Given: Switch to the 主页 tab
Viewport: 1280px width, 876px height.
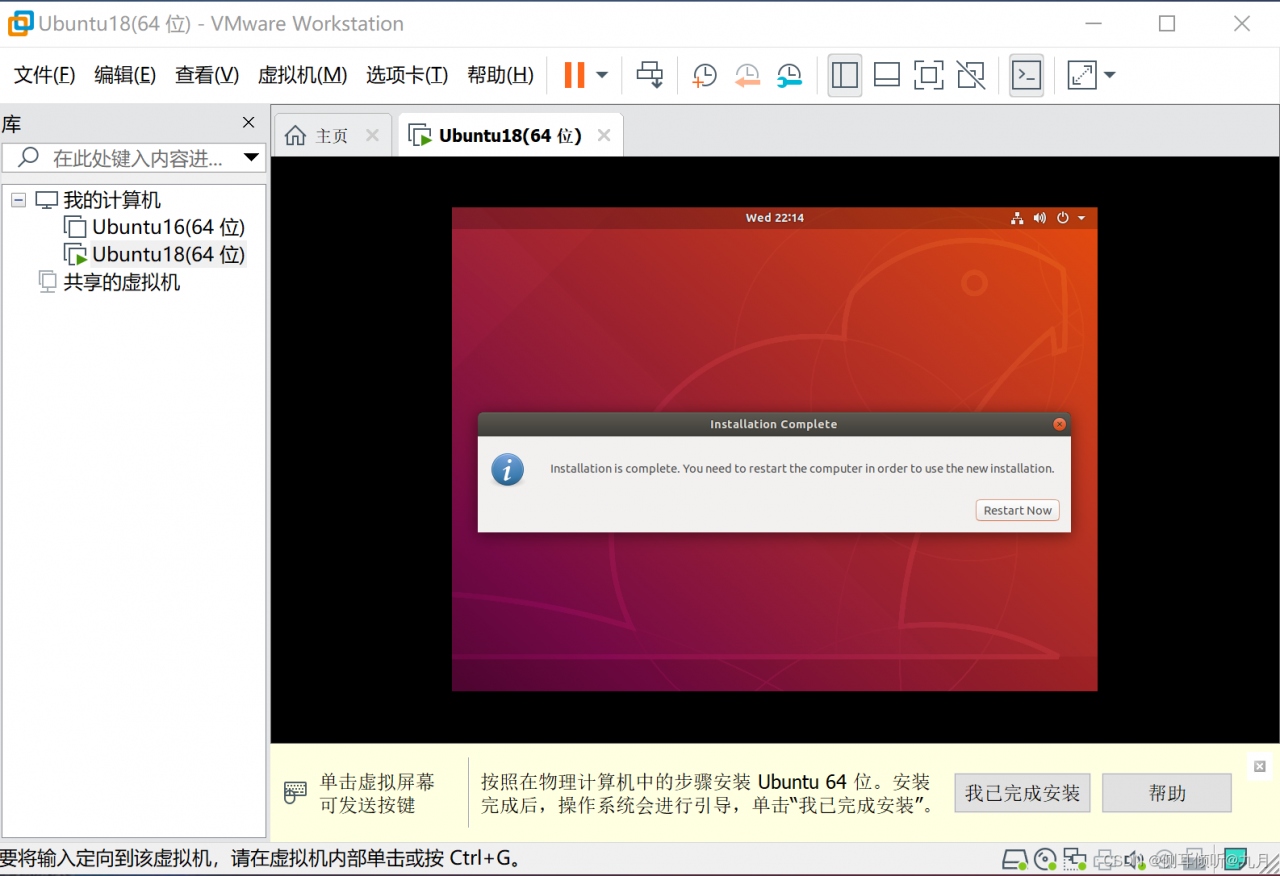Looking at the screenshot, I should point(332,135).
